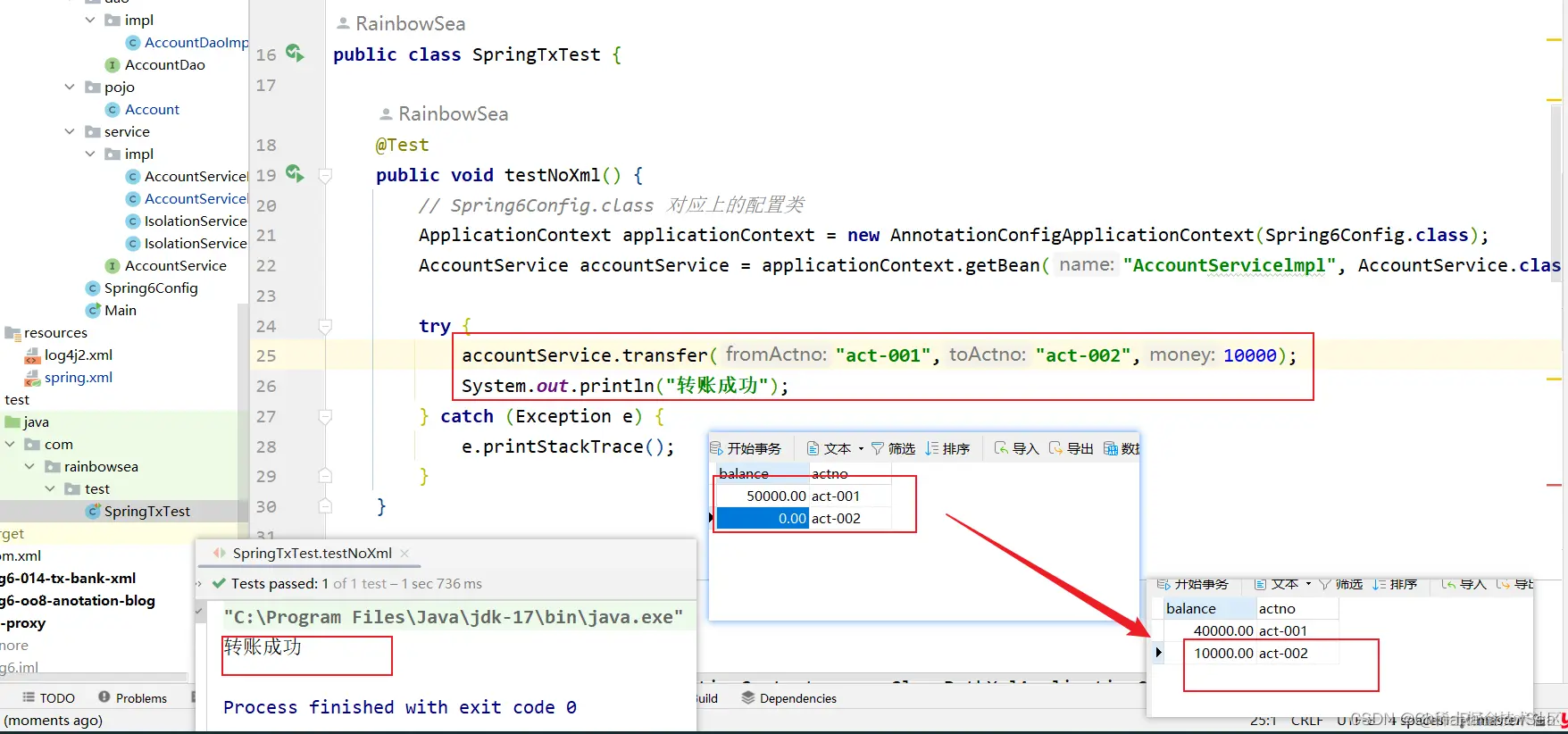Select the highlighted 0.00 balance cell
Screen dimensions: 1568x734
(x=763, y=518)
